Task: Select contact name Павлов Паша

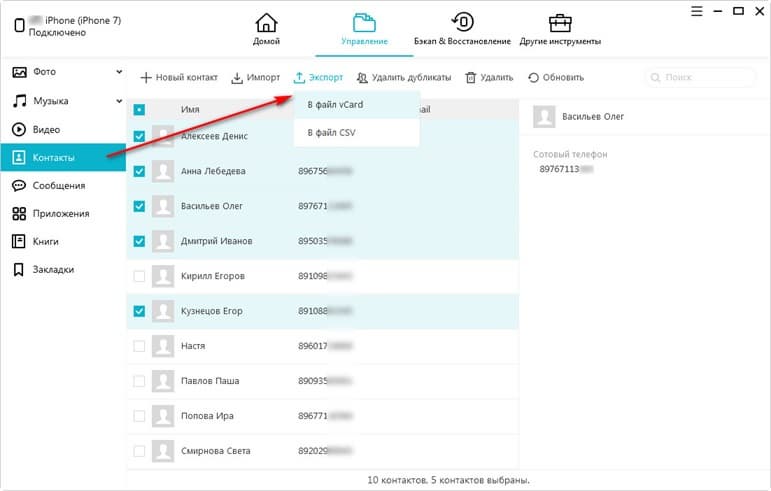Action: point(210,380)
